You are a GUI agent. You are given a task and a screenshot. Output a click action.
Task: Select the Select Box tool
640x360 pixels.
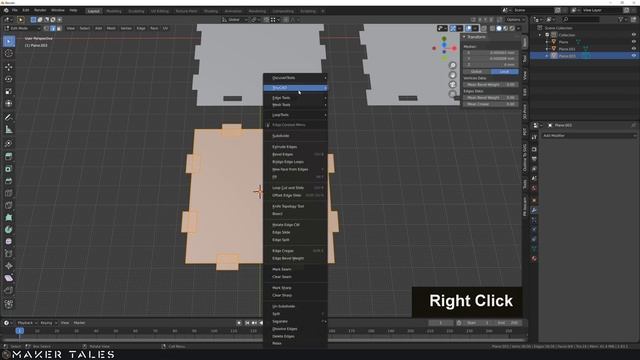point(9,41)
